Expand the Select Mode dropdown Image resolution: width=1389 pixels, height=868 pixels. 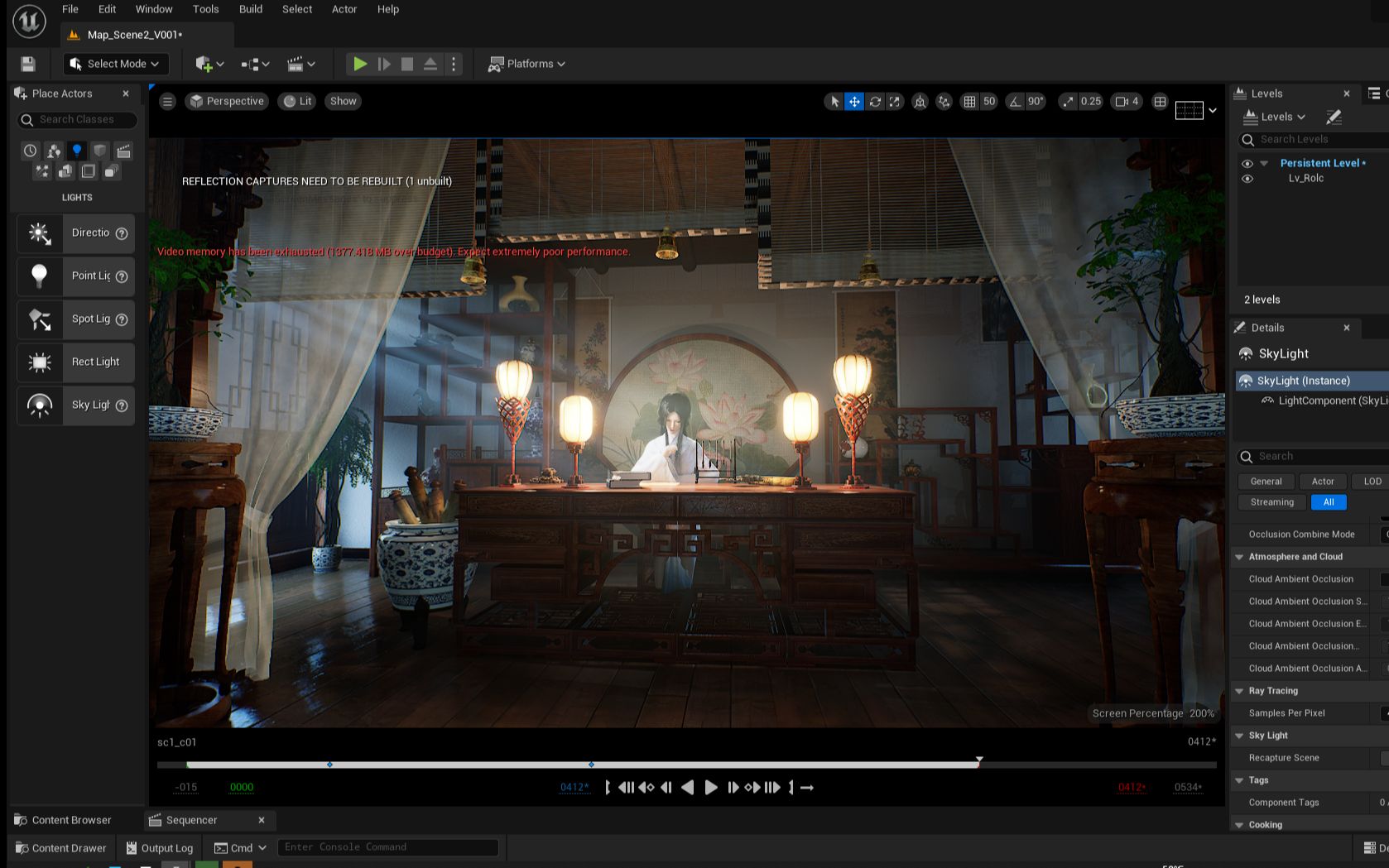point(114,64)
